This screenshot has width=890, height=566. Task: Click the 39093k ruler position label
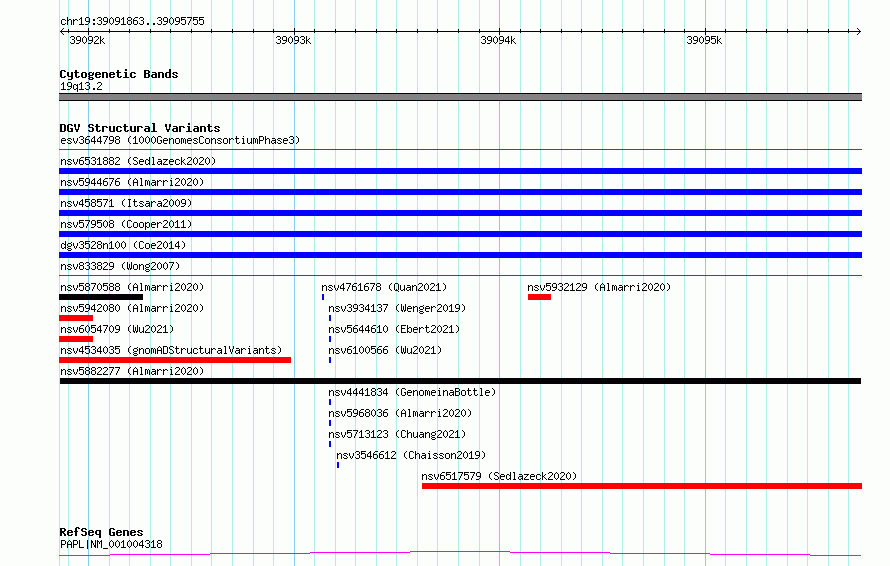tap(293, 40)
